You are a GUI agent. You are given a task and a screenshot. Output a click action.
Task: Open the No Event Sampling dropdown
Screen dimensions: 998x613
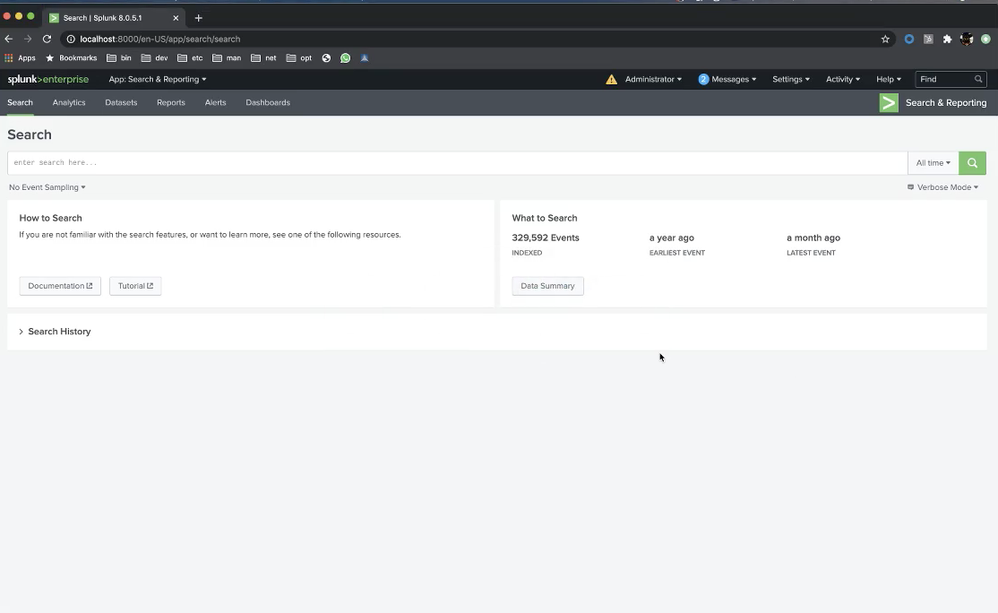pos(47,187)
